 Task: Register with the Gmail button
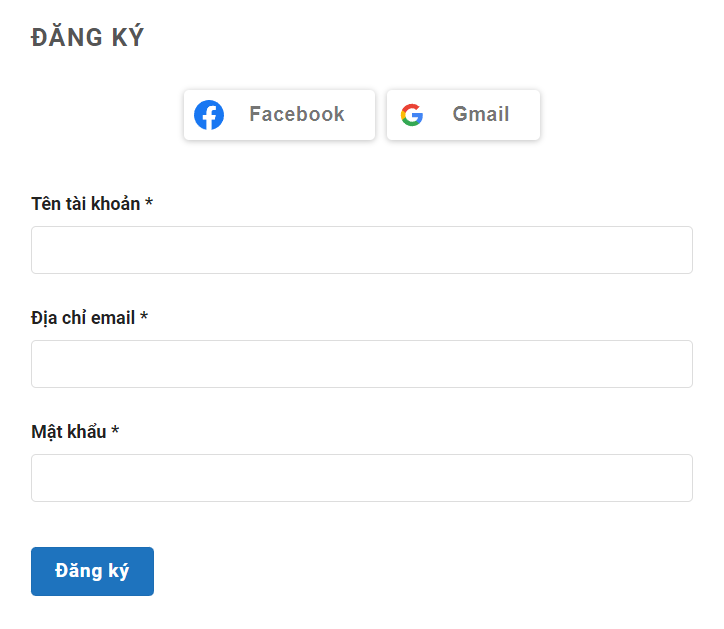point(463,115)
